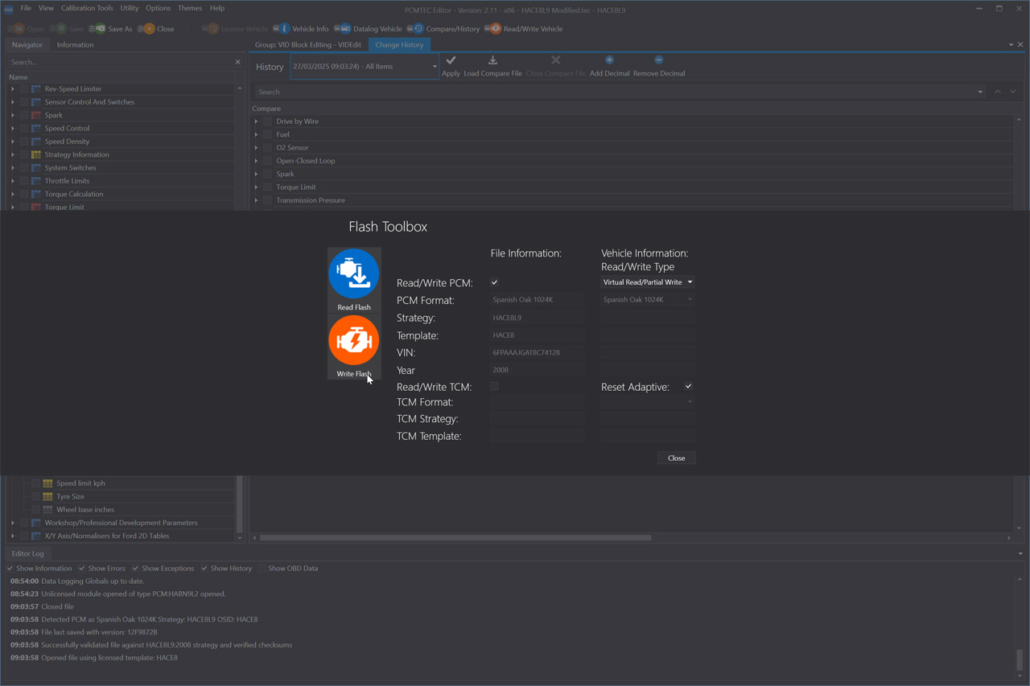Open the View menu
The height and width of the screenshot is (686, 1030).
46,8
